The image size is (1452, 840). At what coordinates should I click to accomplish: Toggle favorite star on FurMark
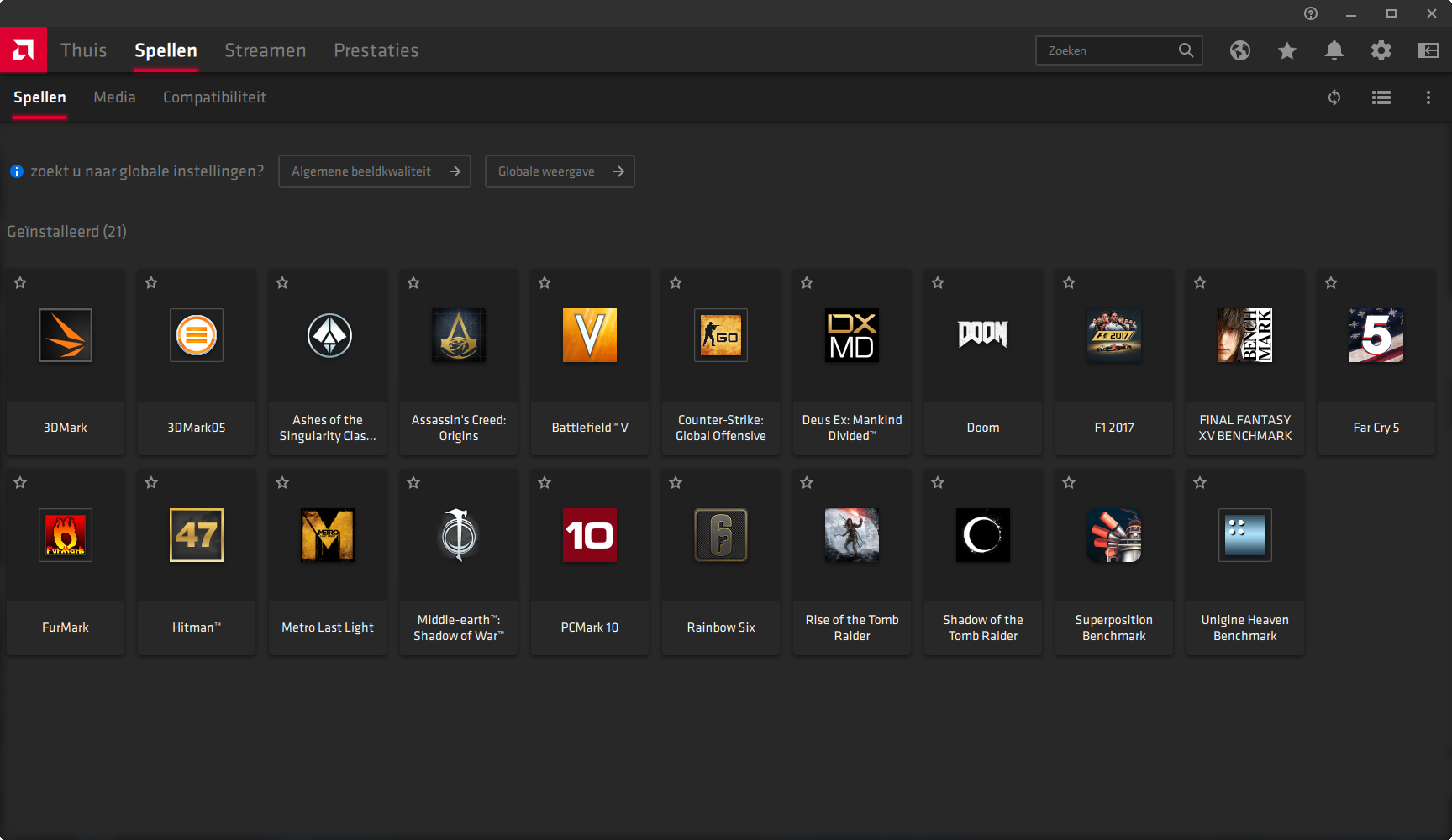point(20,483)
